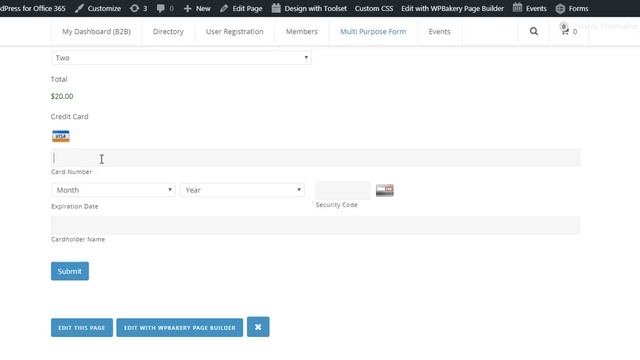The width and height of the screenshot is (640, 360).
Task: Click Edit with WPBakery Page Builder in admin bar
Action: coord(452,8)
